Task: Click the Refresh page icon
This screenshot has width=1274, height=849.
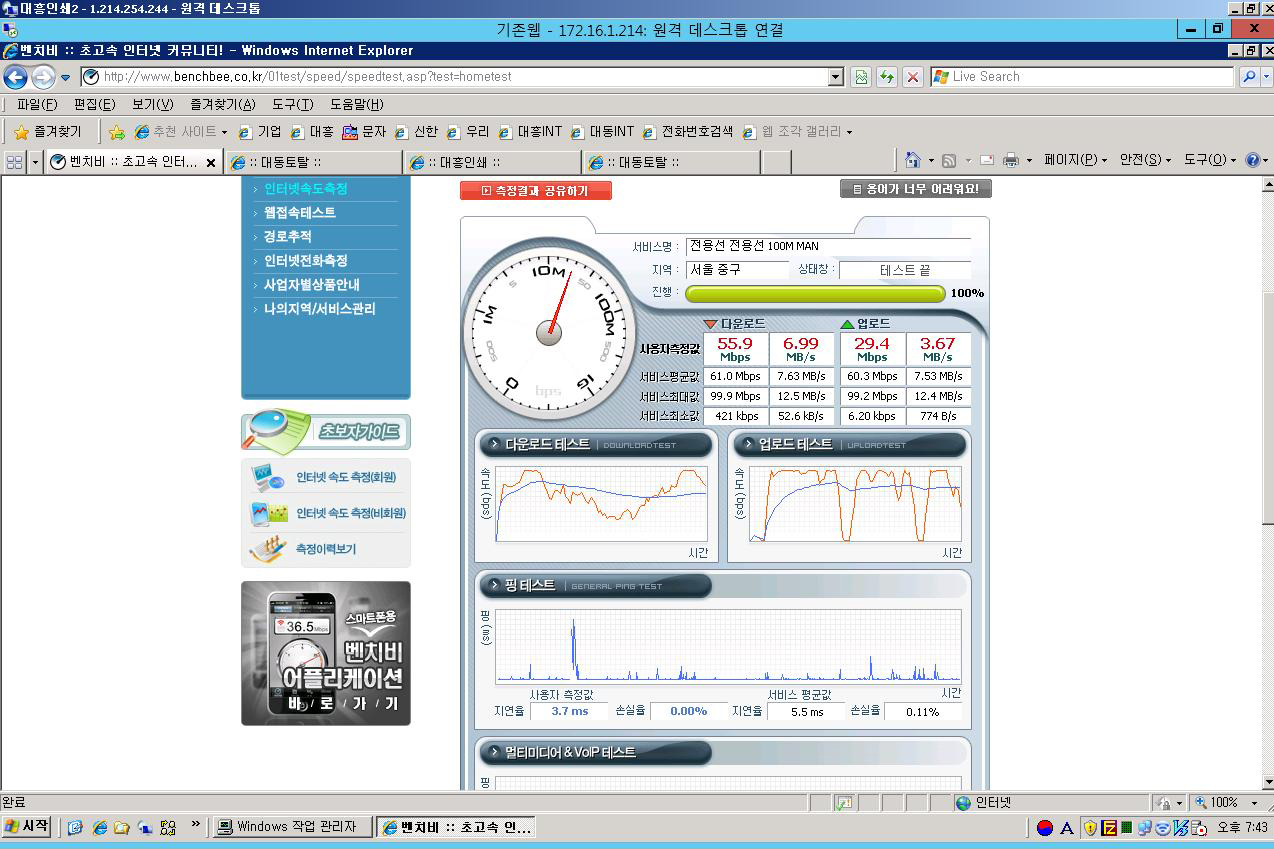Action: pyautogui.click(x=886, y=77)
